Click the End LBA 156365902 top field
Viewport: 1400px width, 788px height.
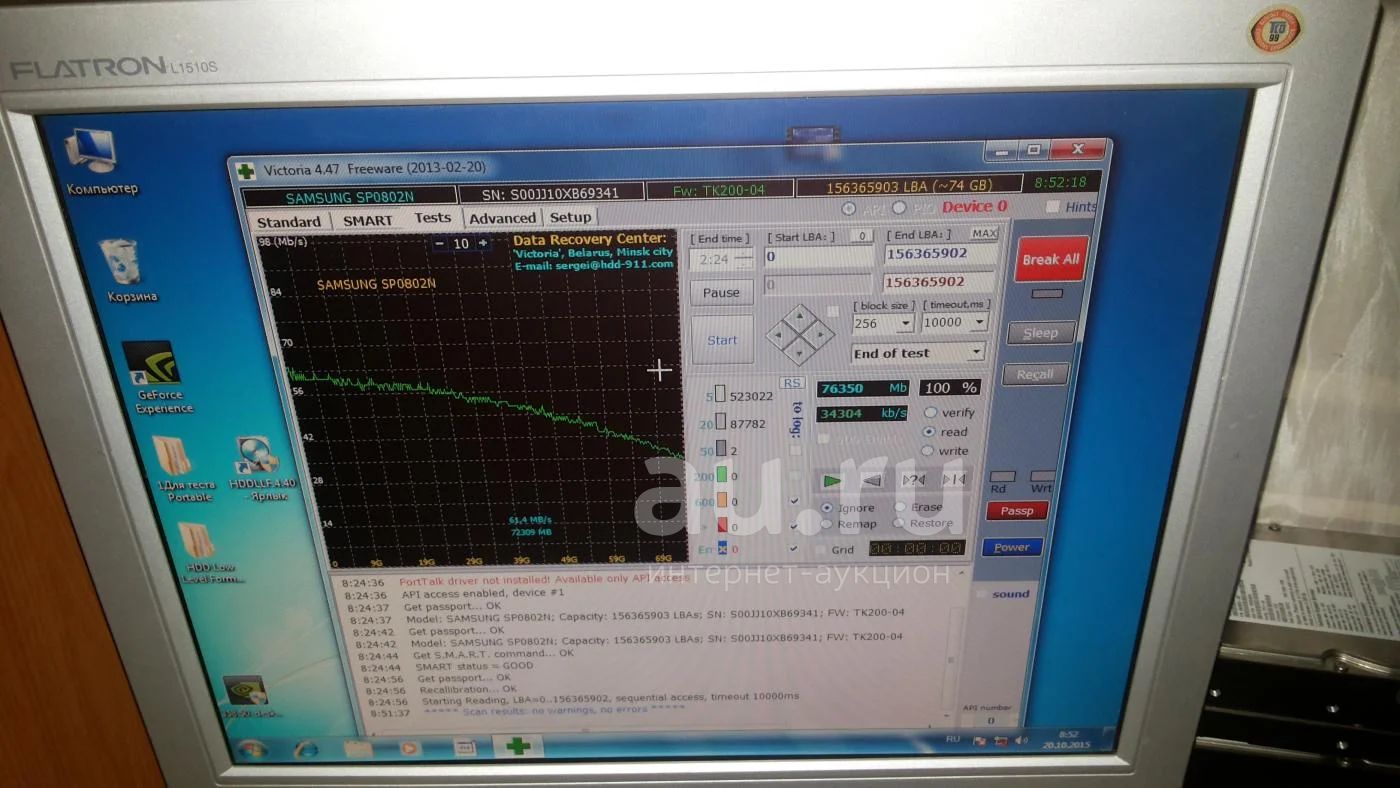point(941,254)
